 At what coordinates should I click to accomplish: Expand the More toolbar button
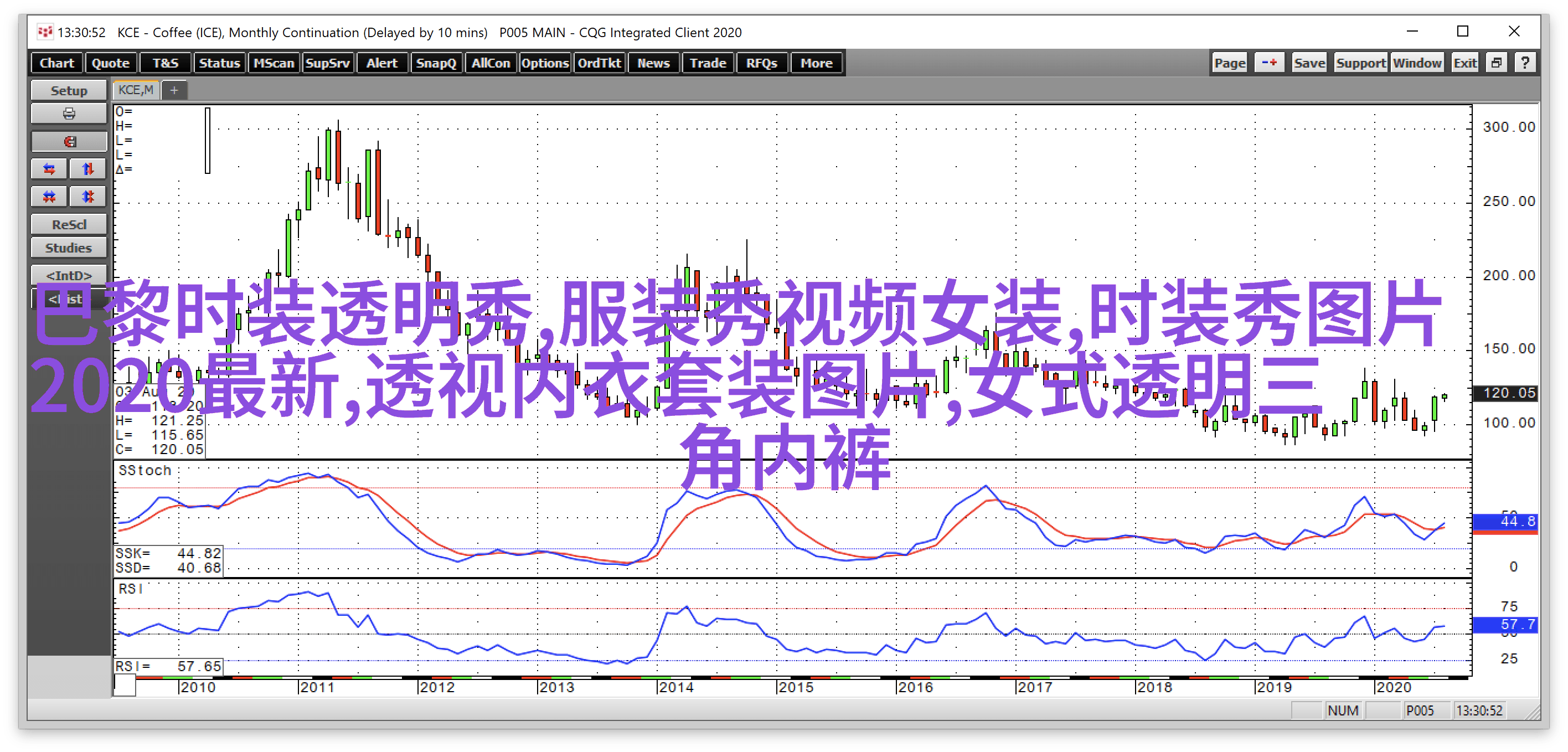(x=816, y=63)
